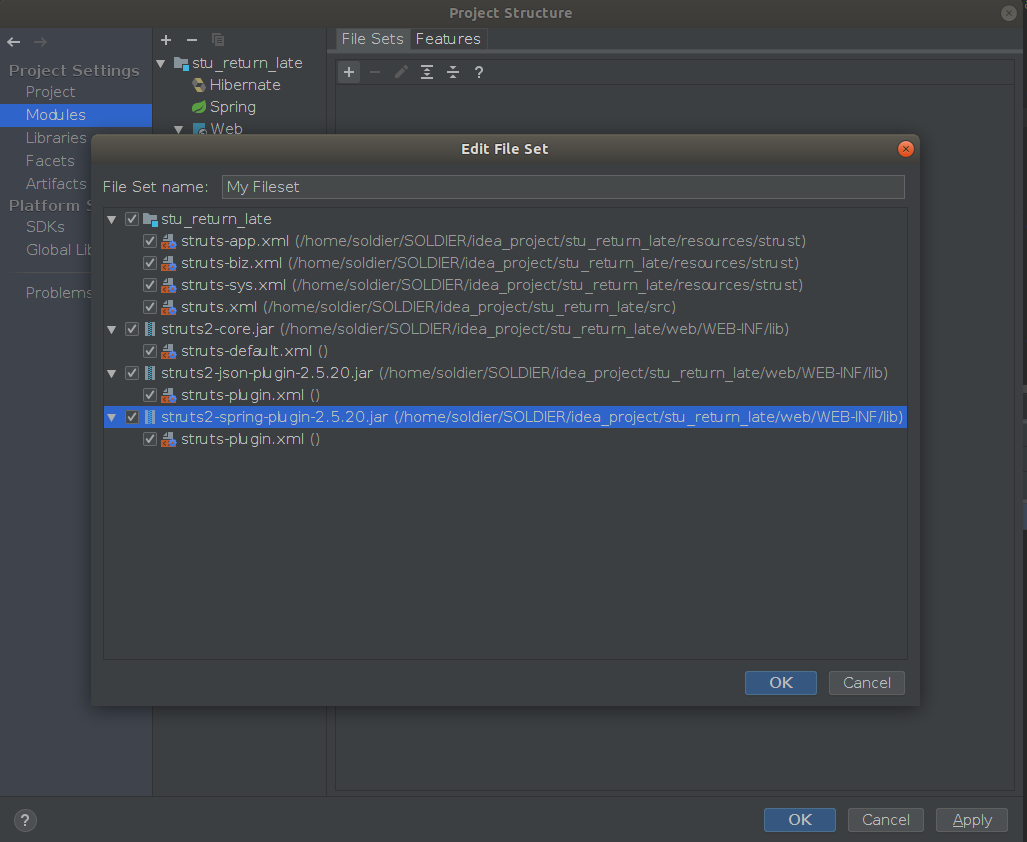Click OK in Project Structure window
1027x842 pixels.
click(800, 820)
